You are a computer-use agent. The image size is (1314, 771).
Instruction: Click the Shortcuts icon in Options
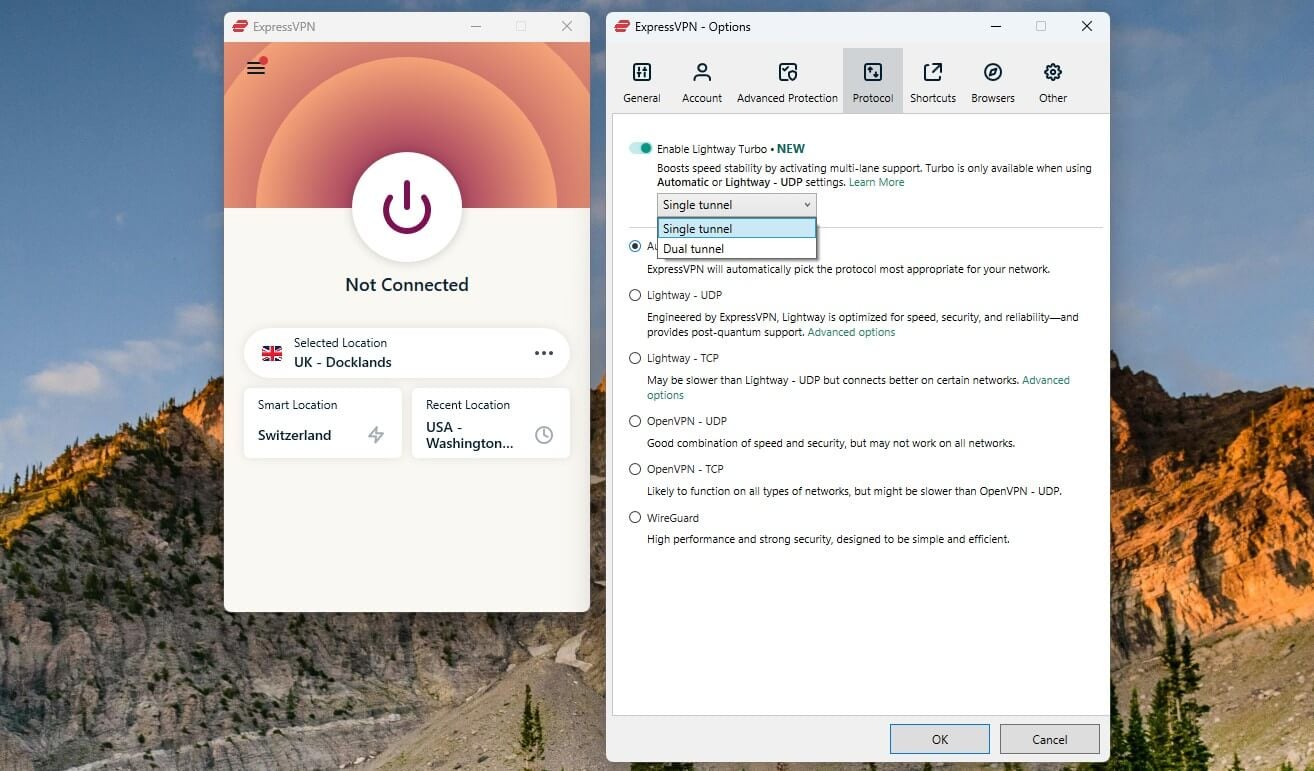point(932,79)
